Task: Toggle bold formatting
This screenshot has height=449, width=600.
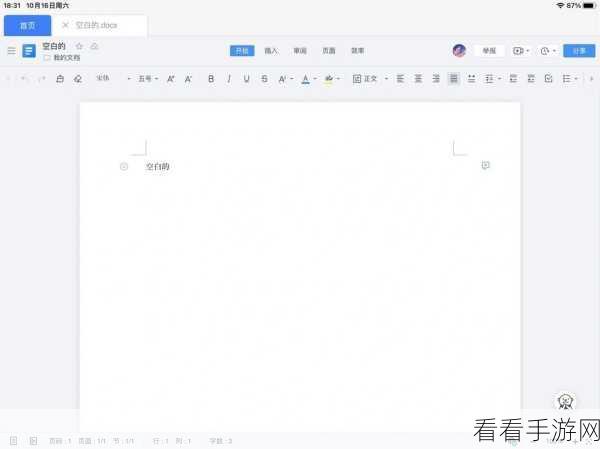Action: point(211,79)
